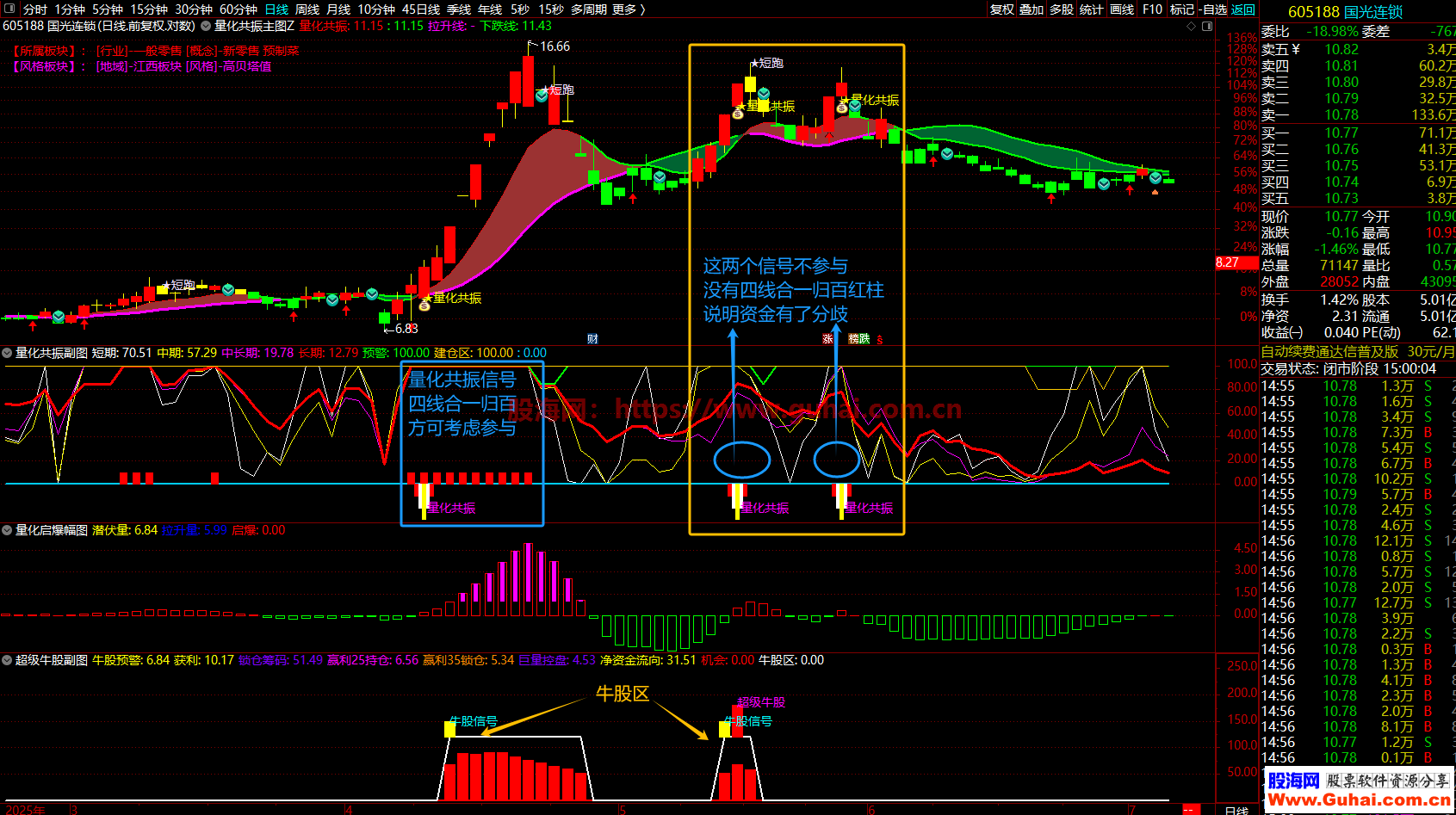Open the 统计 statistics menu
Screen dimensions: 1456x815
1091,9
